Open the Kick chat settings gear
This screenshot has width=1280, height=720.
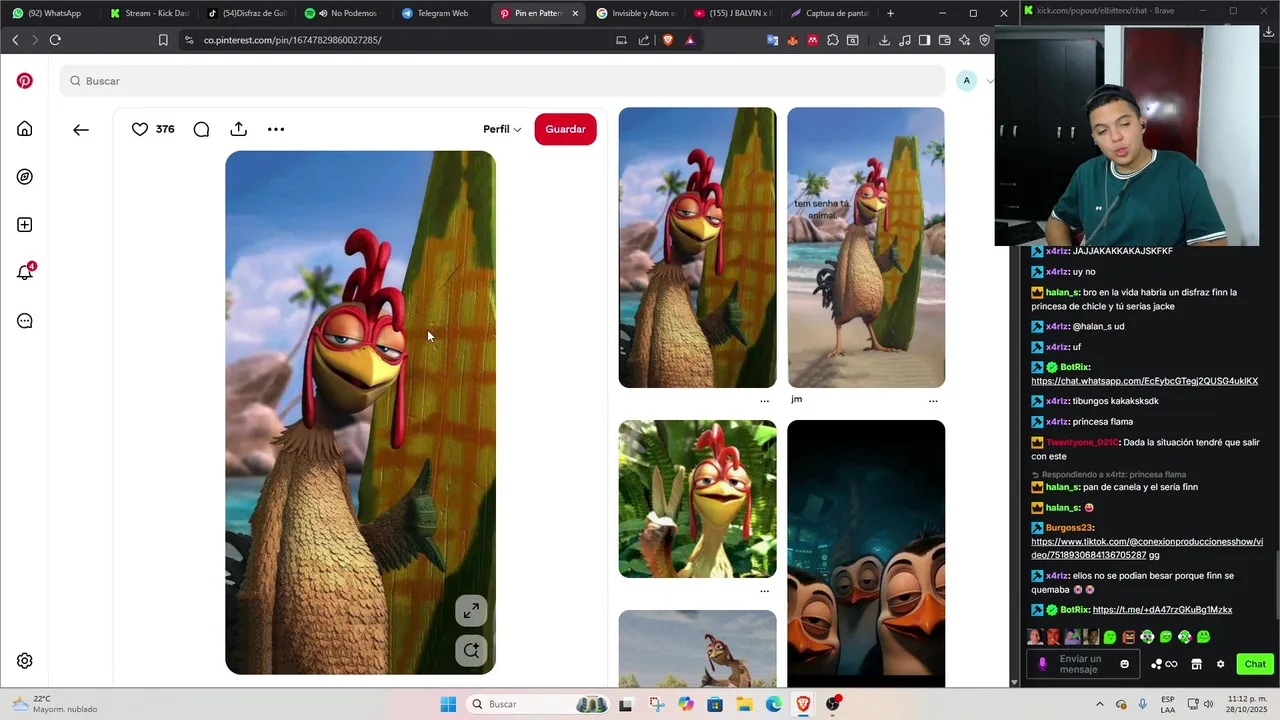click(1220, 664)
